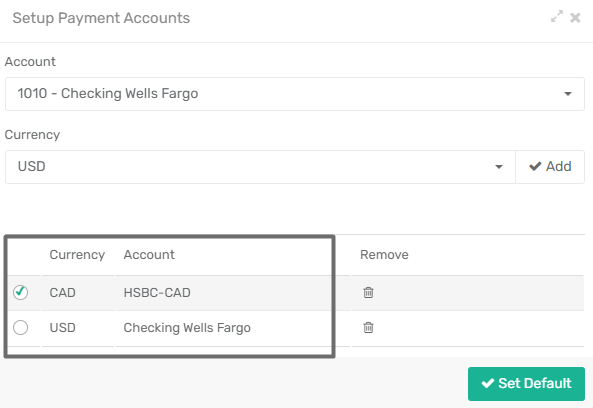Screen dimensions: 593x408
Task: Click the green Set Default button
Action: coord(526,383)
